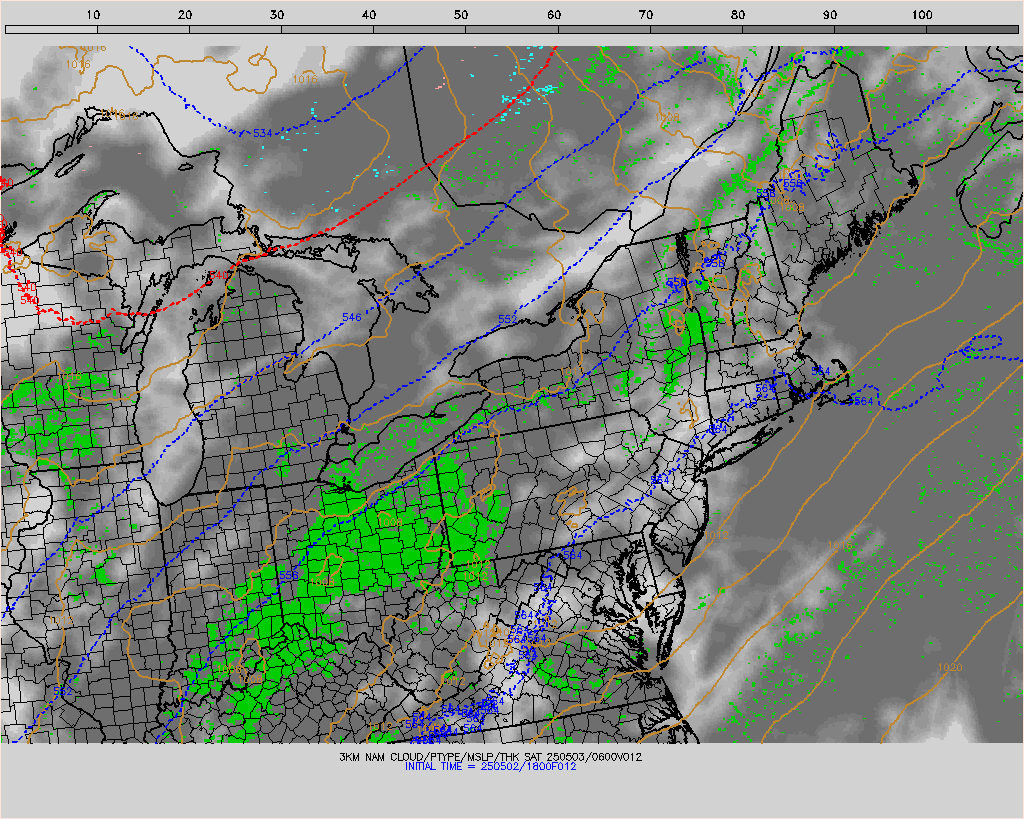This screenshot has height=819, width=1024.
Task: Click the '60' label on the cloud scale
Action: pyautogui.click(x=554, y=14)
